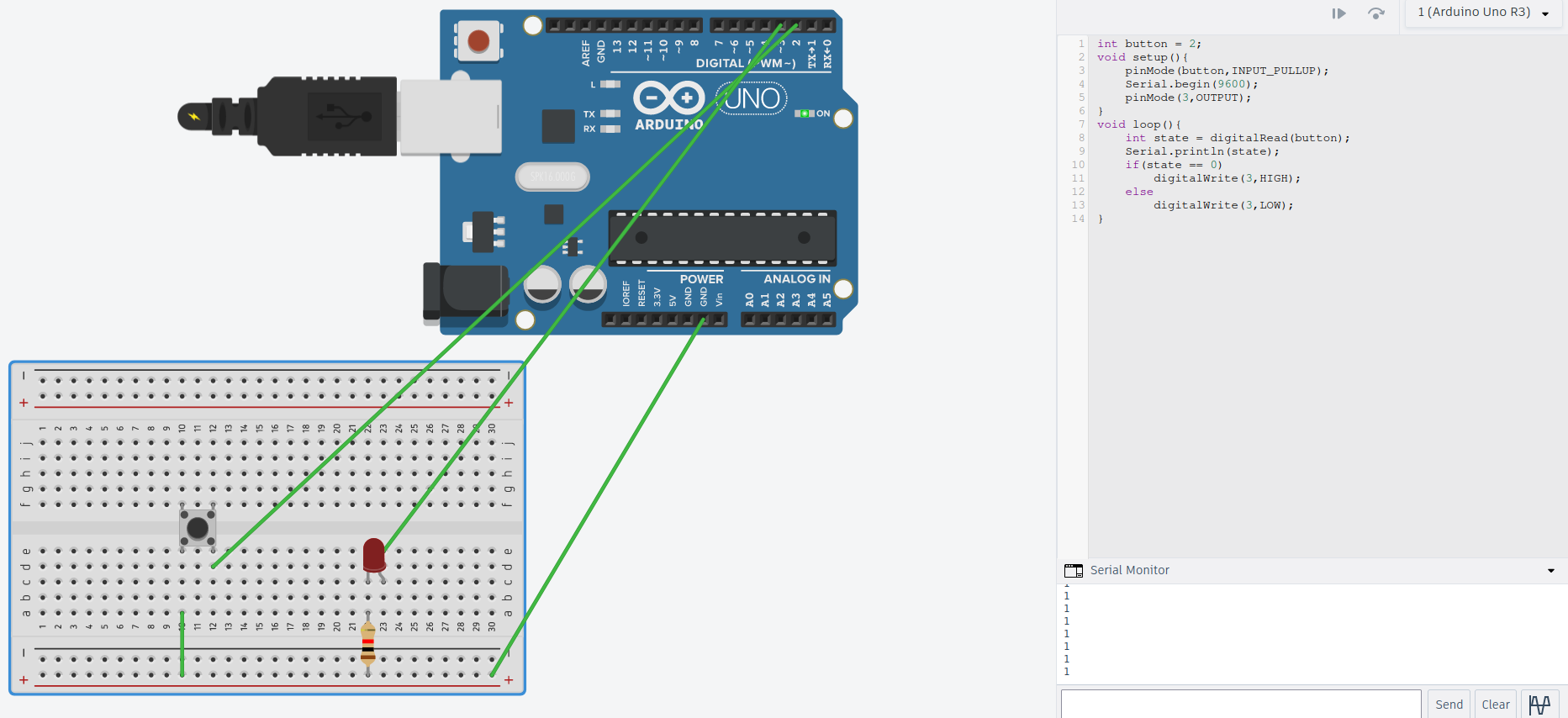Focus the serial monitor input field

(1241, 705)
